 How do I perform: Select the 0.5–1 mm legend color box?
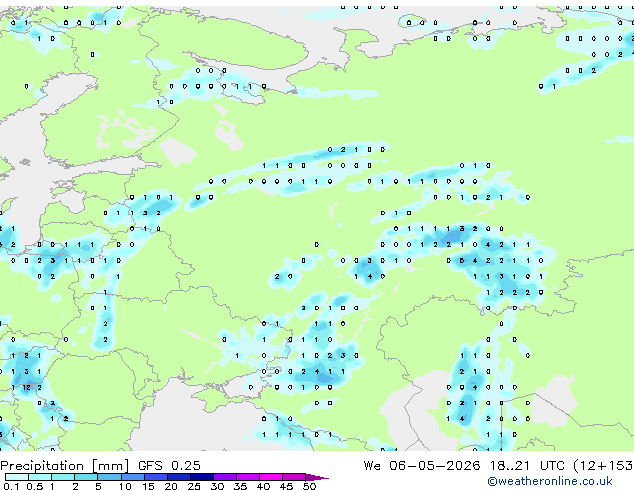pyautogui.click(x=40, y=477)
